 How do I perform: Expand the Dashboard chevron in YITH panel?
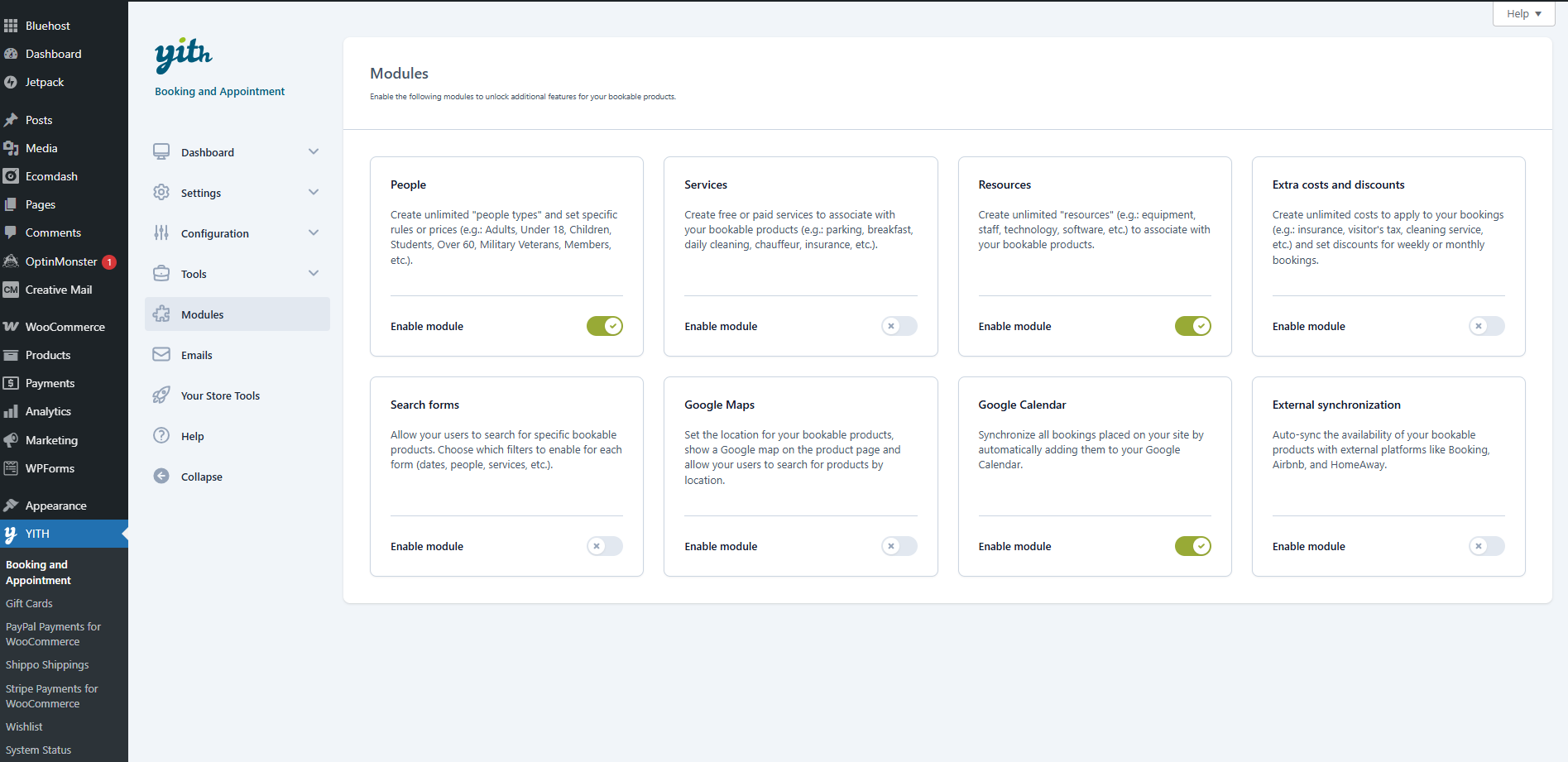314,152
